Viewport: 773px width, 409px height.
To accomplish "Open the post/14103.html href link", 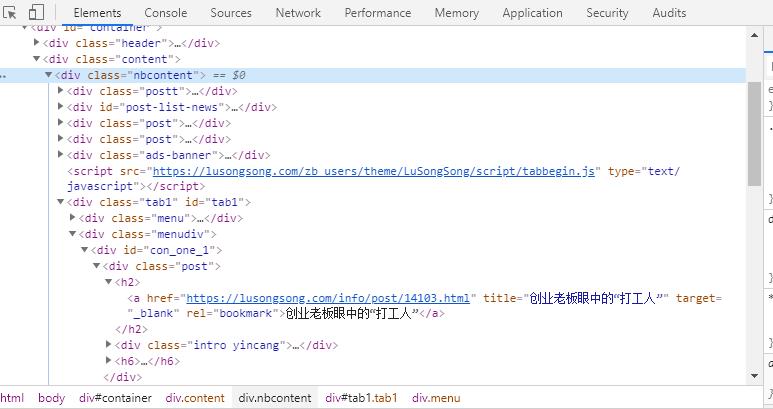I will coord(328,298).
